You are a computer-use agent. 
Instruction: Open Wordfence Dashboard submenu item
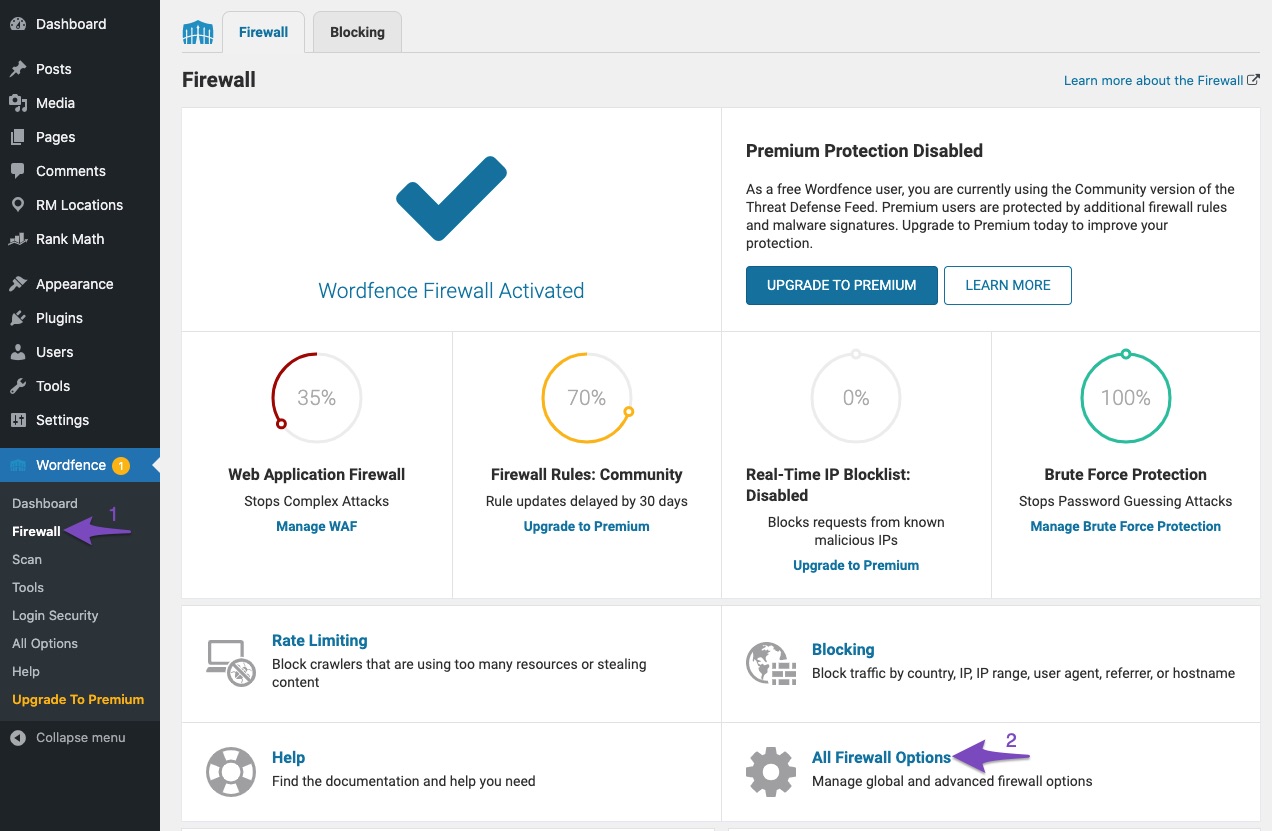tap(45, 503)
